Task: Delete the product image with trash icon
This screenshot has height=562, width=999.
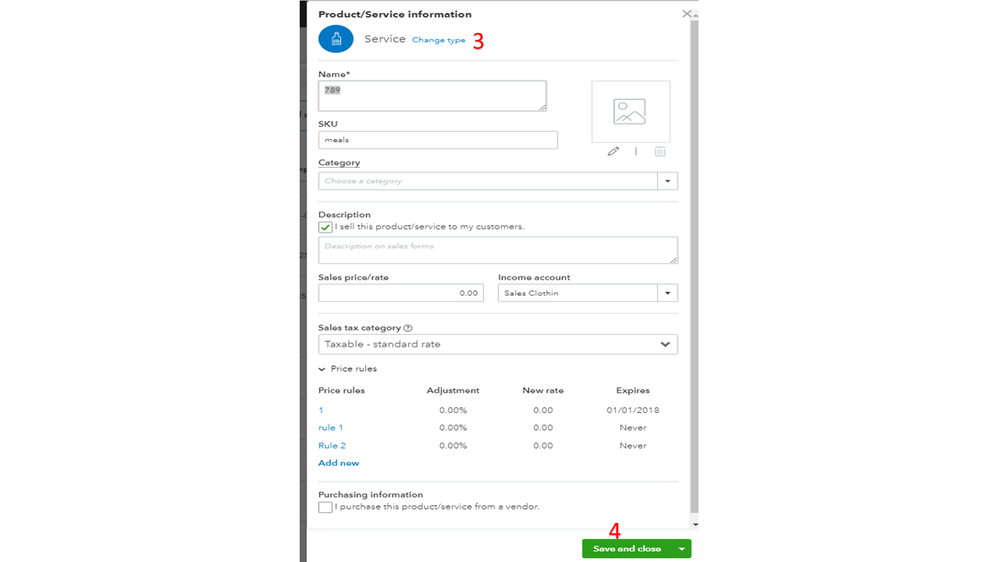Action: coord(660,152)
